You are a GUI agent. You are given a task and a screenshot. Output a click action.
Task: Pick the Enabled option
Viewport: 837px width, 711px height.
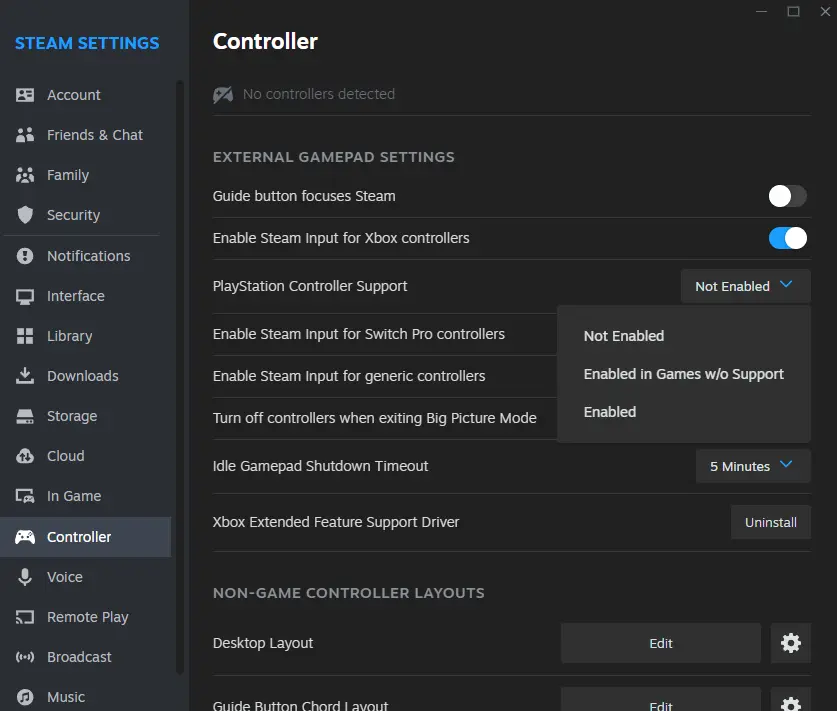(684, 412)
